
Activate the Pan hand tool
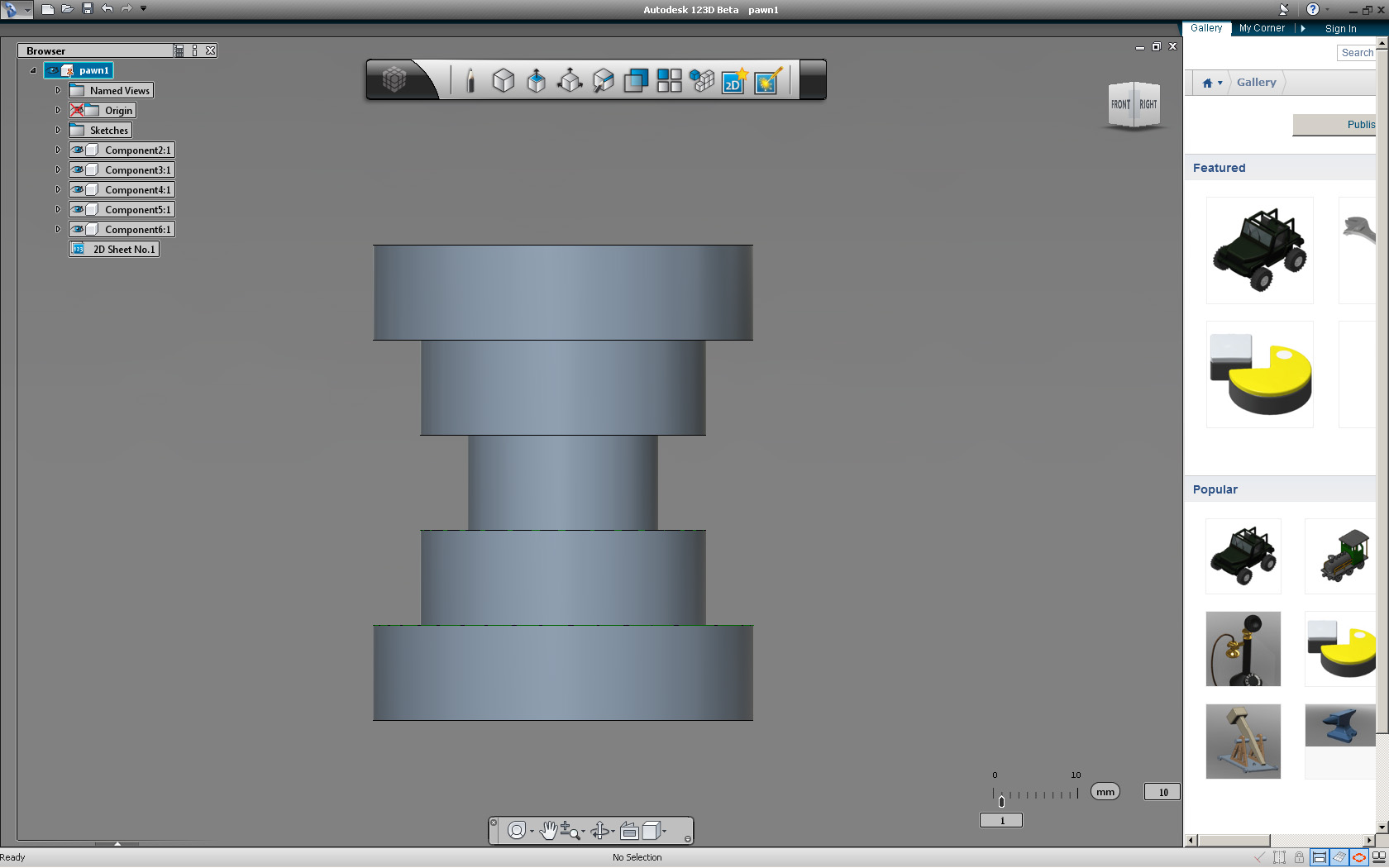tap(548, 831)
